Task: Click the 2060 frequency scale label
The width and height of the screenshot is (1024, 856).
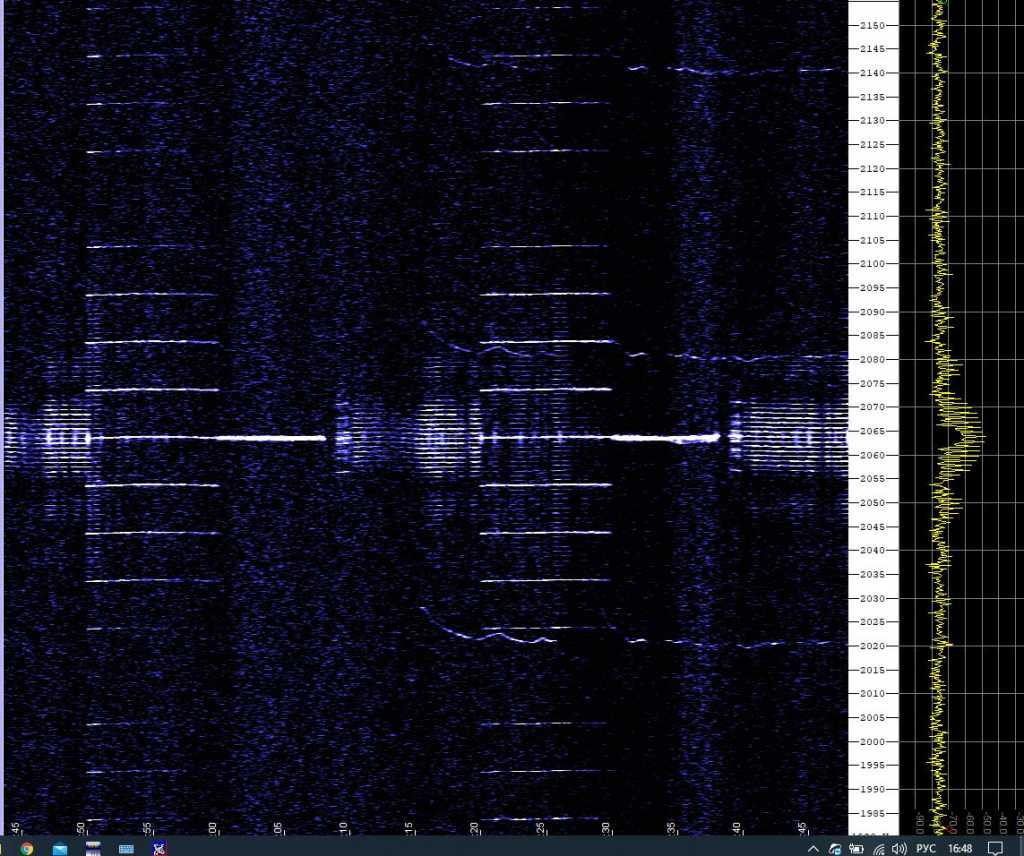Action: pyautogui.click(x=872, y=455)
